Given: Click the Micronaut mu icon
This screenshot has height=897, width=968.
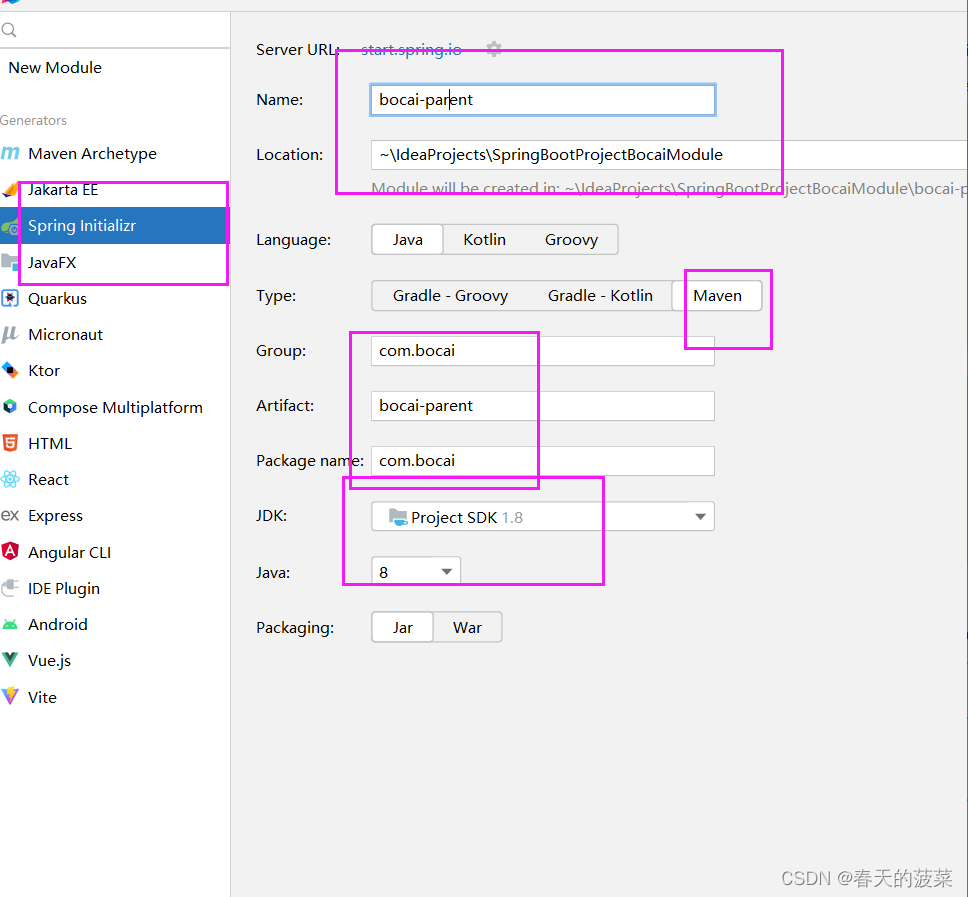Looking at the screenshot, I should [10, 335].
